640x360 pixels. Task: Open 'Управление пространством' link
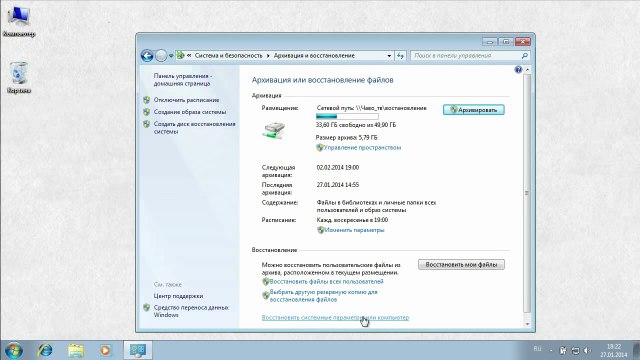click(x=362, y=148)
